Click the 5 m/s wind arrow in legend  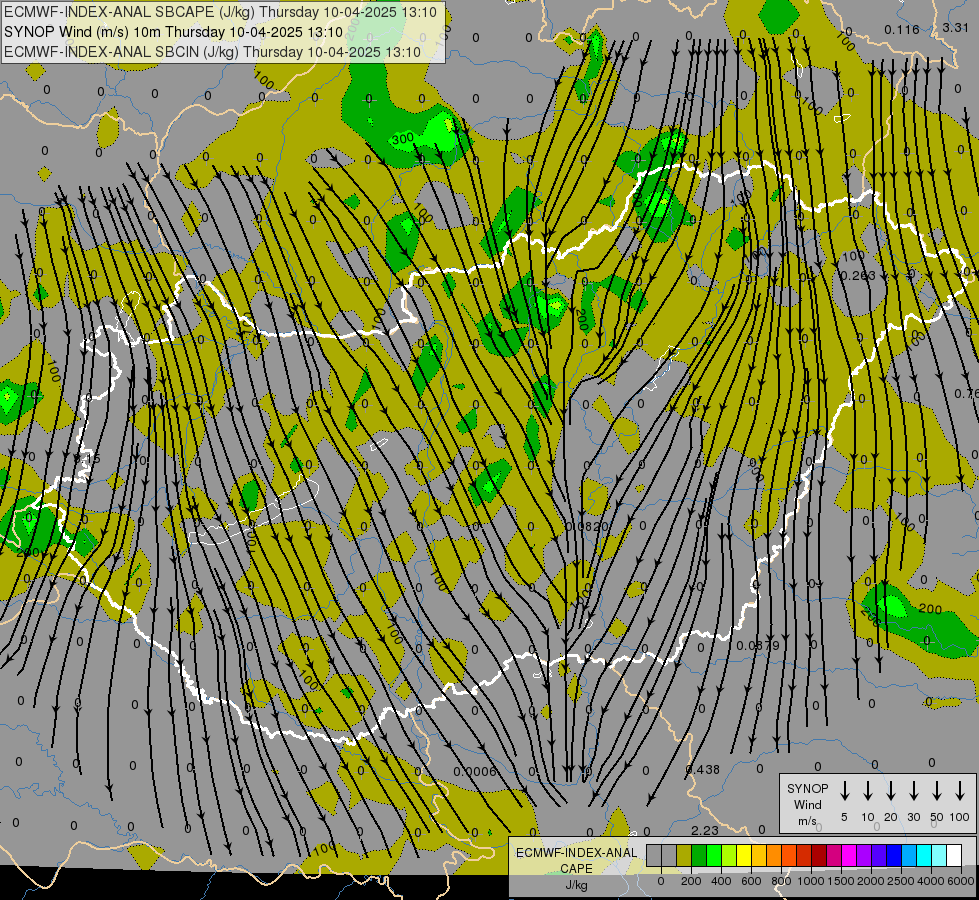[x=844, y=791]
